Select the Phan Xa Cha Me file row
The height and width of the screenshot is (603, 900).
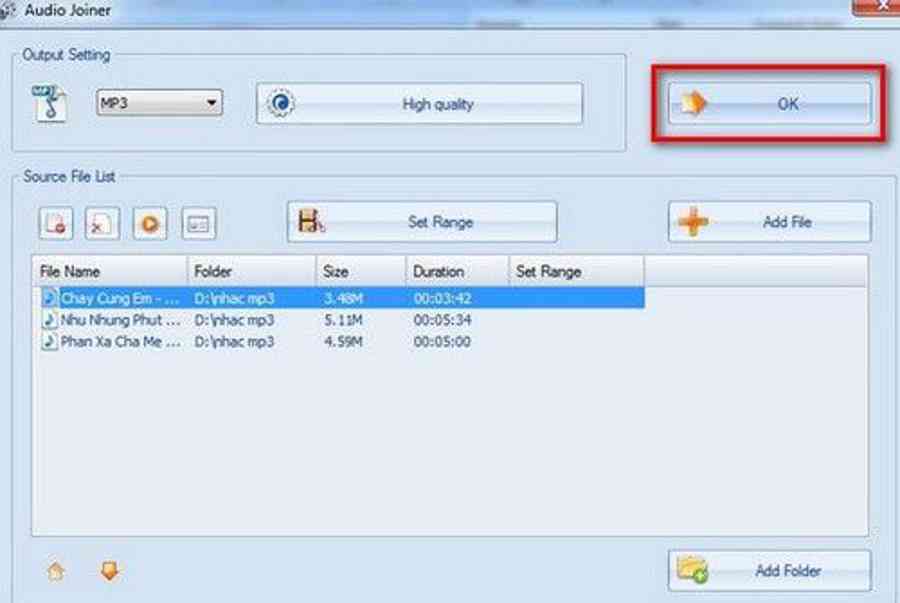coord(120,342)
